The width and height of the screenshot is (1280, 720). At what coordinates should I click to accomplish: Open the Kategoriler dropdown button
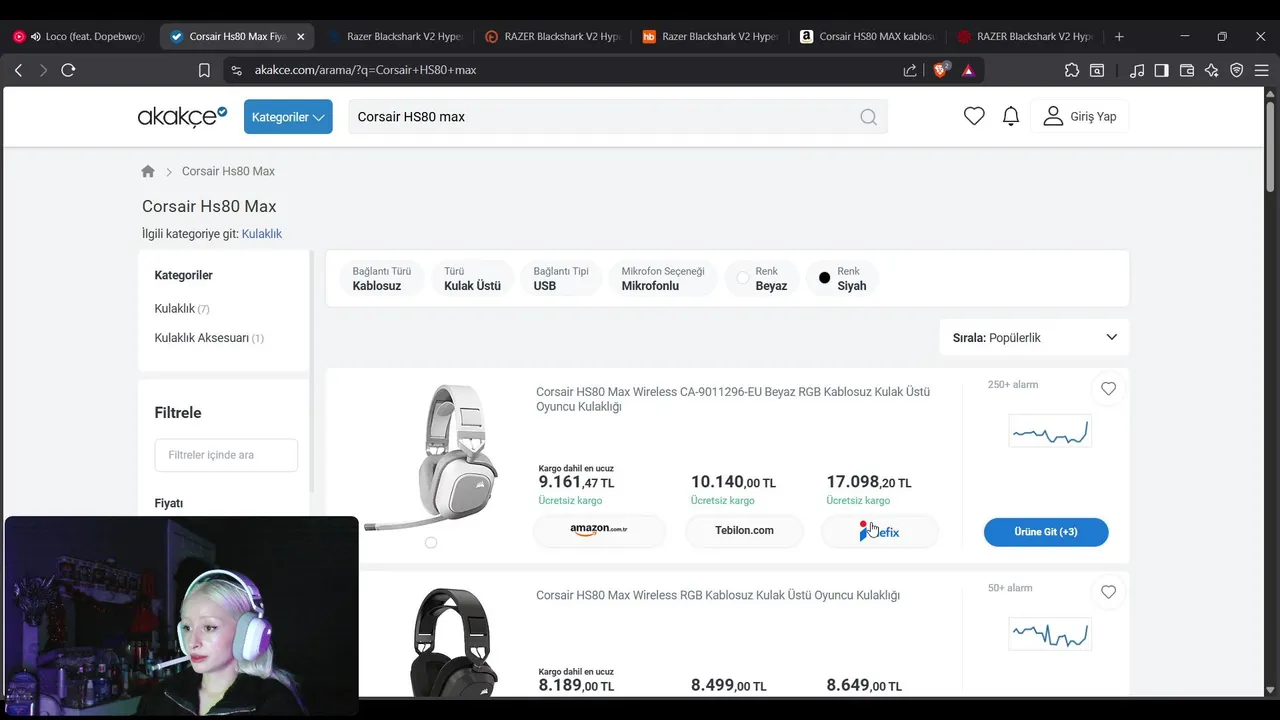(288, 117)
